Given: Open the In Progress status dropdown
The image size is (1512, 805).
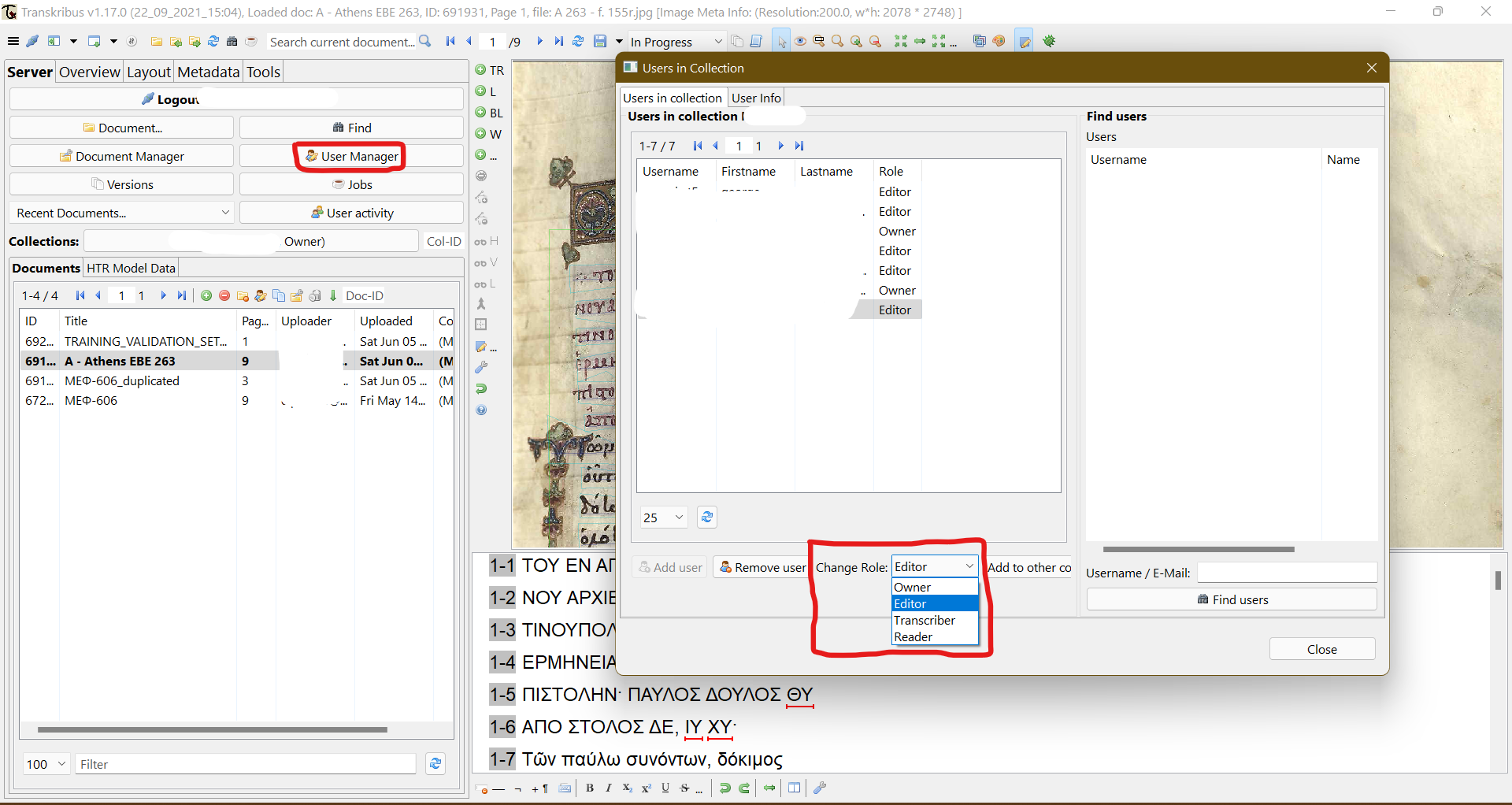Looking at the screenshot, I should 676,42.
